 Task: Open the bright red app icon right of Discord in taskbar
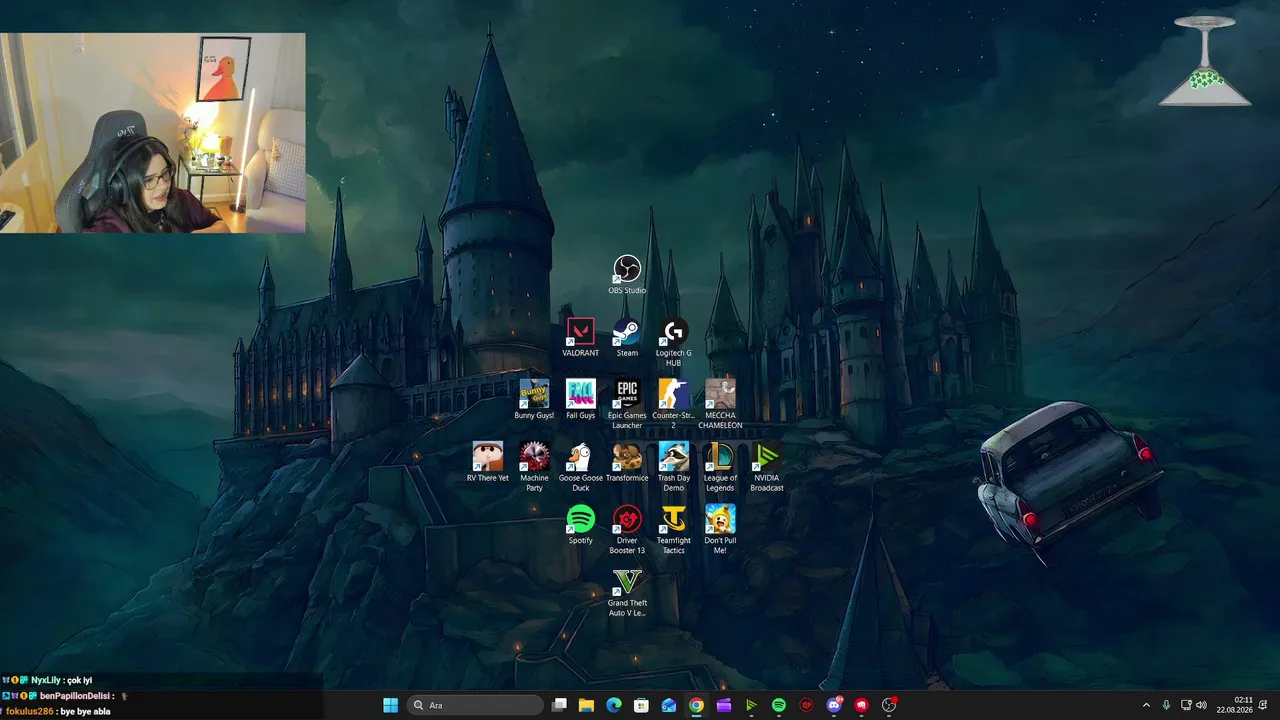click(x=861, y=705)
